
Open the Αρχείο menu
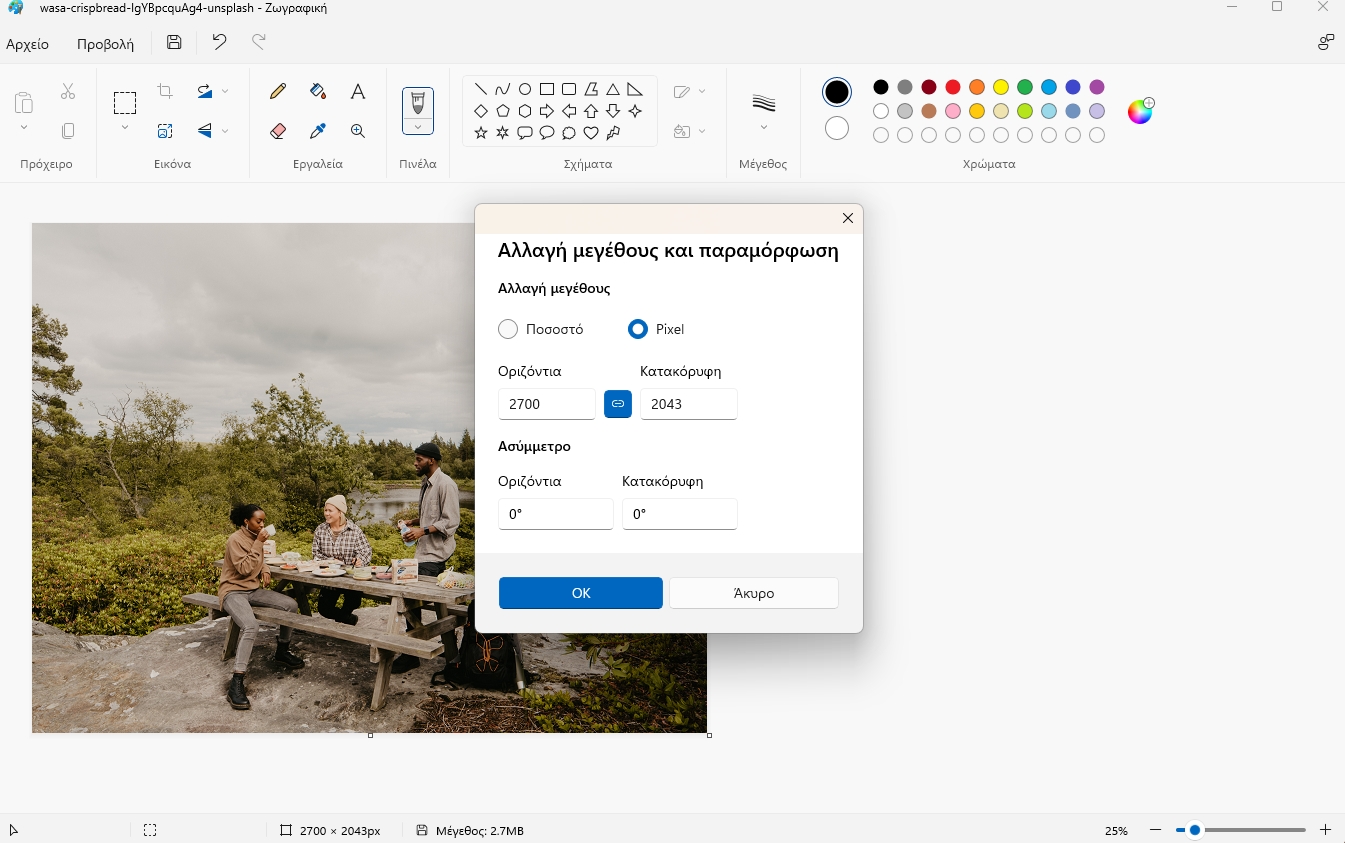(x=28, y=44)
